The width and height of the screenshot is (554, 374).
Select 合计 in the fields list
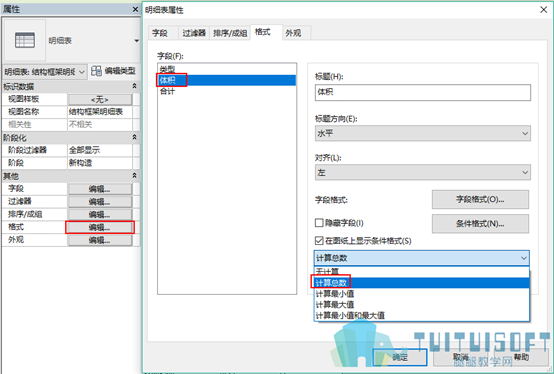point(227,91)
